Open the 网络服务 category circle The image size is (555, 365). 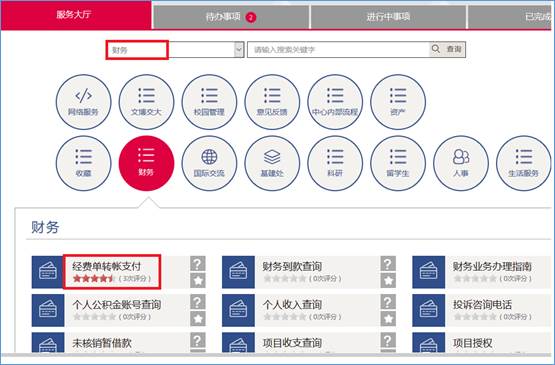[x=84, y=102]
